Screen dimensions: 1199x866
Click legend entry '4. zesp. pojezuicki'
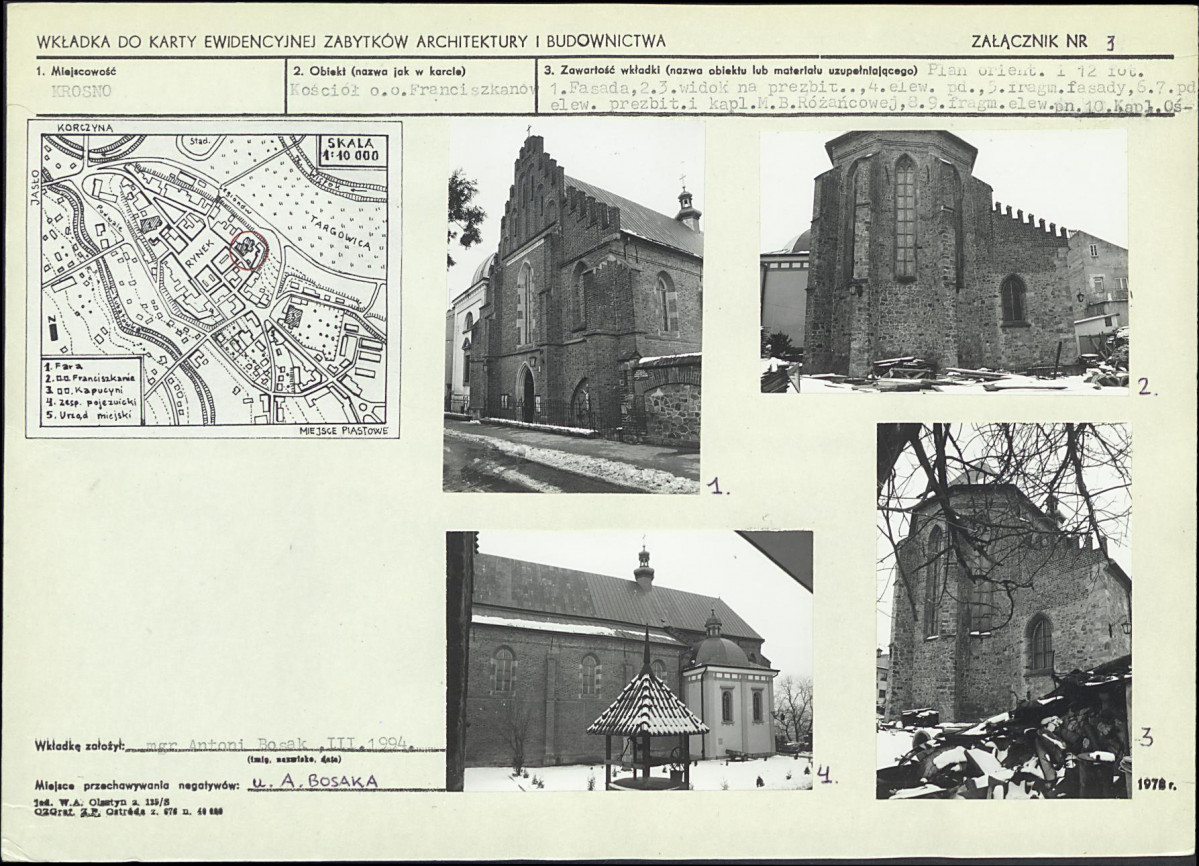pyautogui.click(x=90, y=402)
